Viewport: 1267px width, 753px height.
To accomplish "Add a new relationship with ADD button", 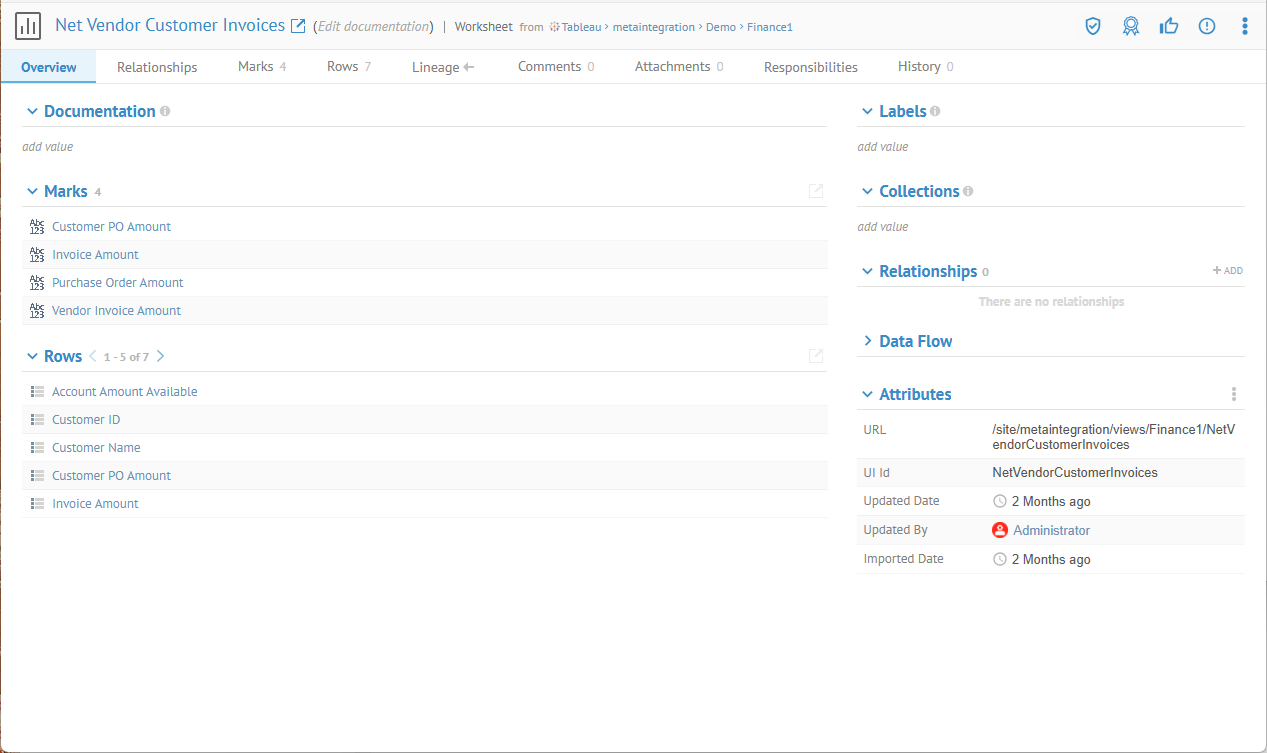I will coord(1228,271).
